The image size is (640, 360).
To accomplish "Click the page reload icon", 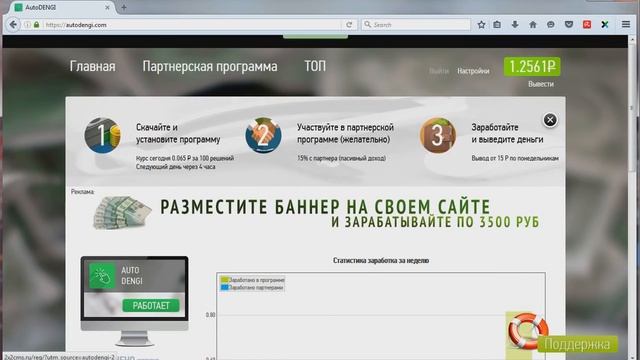I will pyautogui.click(x=349, y=24).
